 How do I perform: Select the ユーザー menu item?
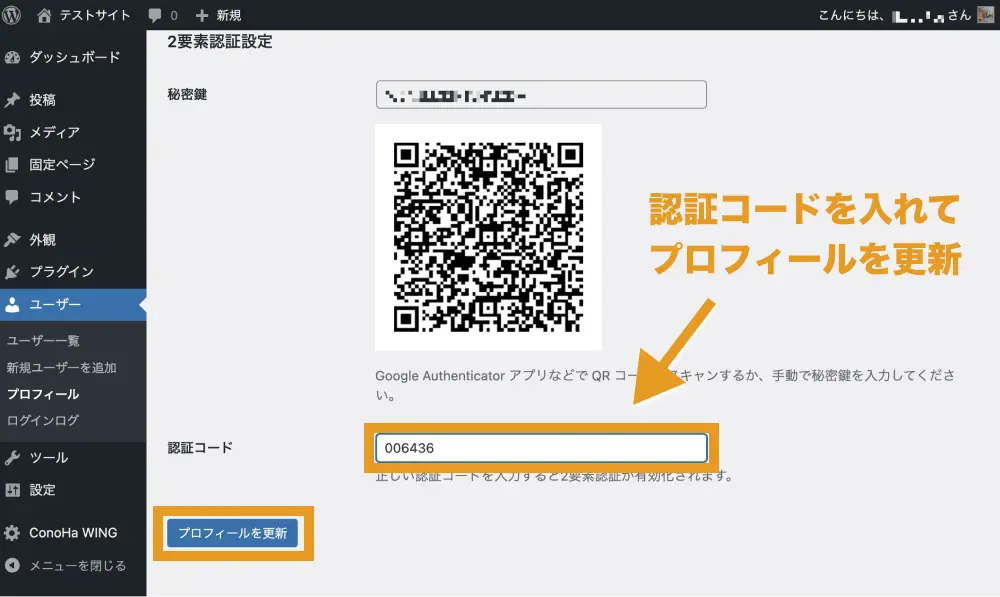tap(55, 305)
